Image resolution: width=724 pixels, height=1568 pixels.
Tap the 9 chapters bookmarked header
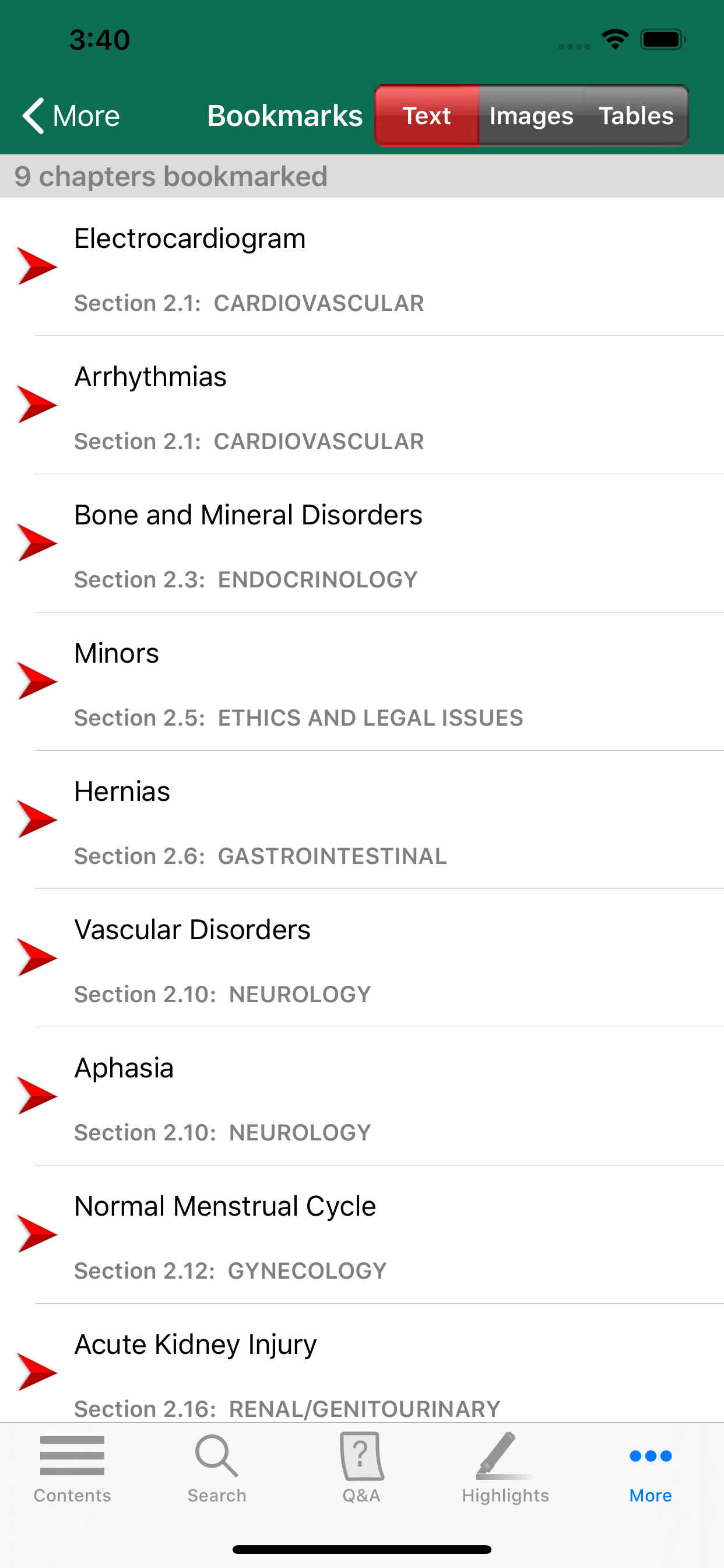point(171,177)
